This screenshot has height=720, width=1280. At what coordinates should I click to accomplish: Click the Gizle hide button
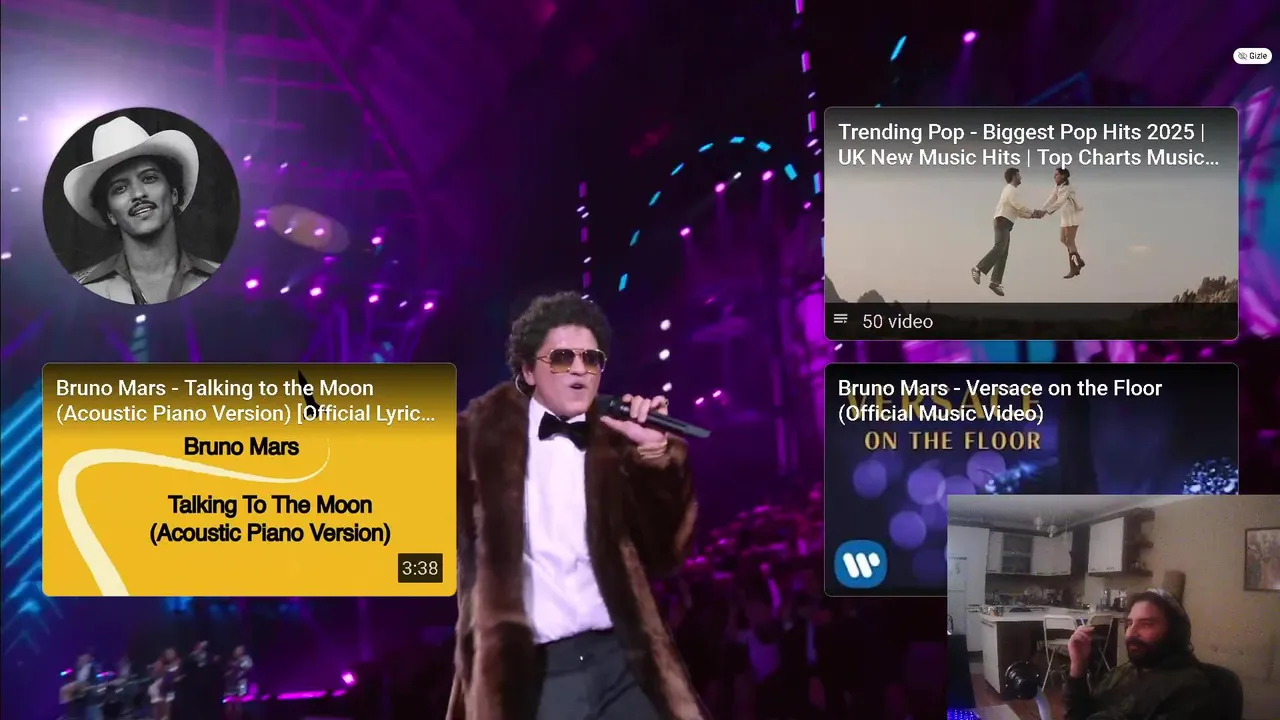click(x=1252, y=56)
